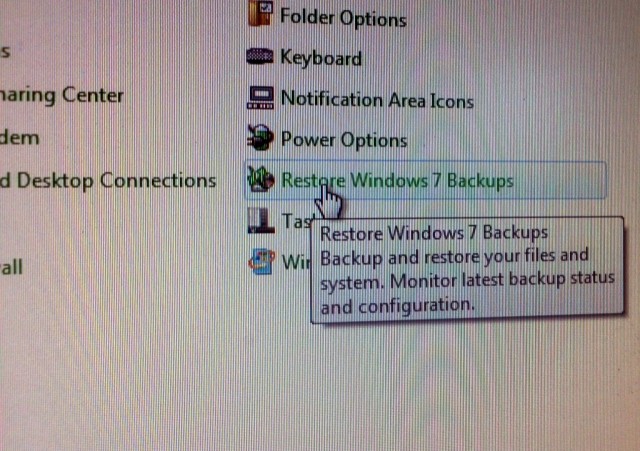Click the partially covered 'Wi' text link
The image size is (640, 451).
tap(296, 262)
